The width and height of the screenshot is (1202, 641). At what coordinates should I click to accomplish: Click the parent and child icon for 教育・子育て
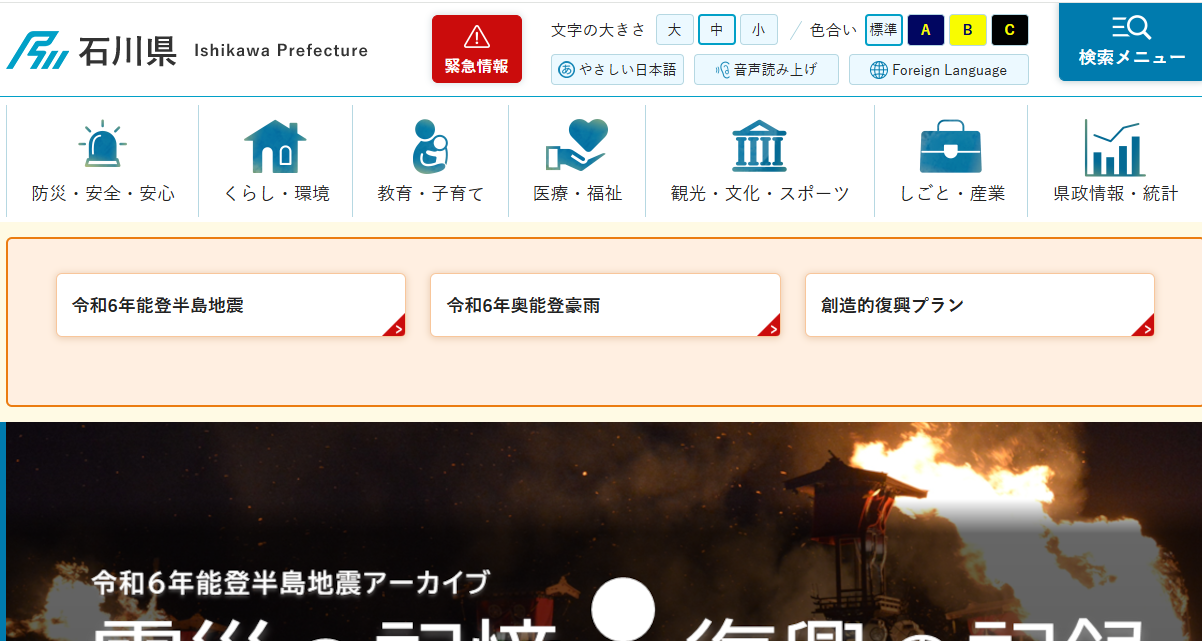coord(430,147)
